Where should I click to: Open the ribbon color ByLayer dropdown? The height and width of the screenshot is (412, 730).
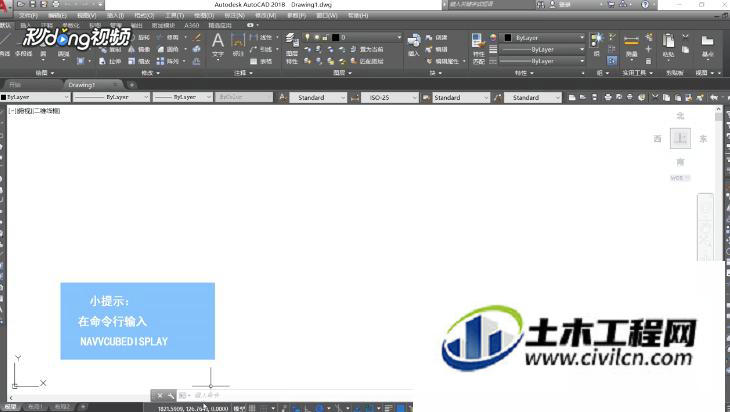click(542, 37)
